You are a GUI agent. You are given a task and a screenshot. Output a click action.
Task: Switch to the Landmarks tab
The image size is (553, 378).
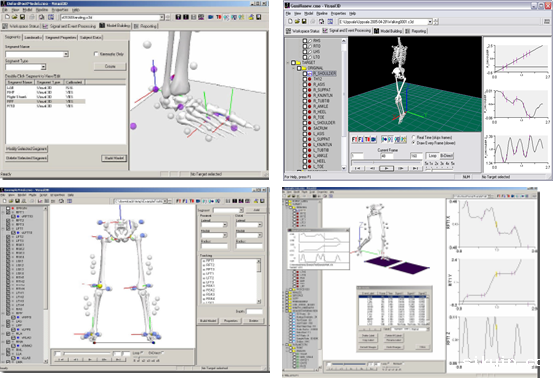pyautogui.click(x=33, y=37)
